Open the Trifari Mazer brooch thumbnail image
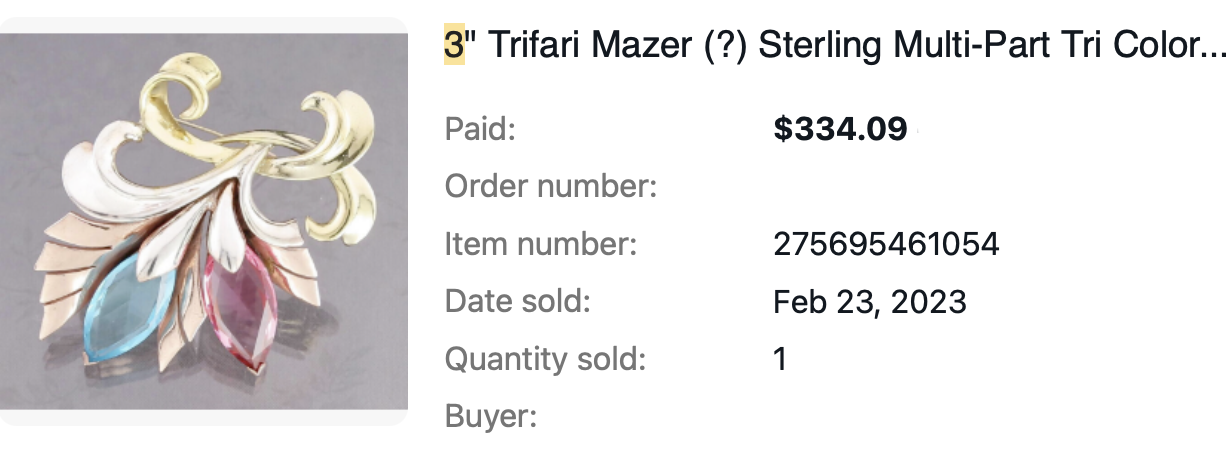Screen dimensions: 1226x456 pos(204,221)
